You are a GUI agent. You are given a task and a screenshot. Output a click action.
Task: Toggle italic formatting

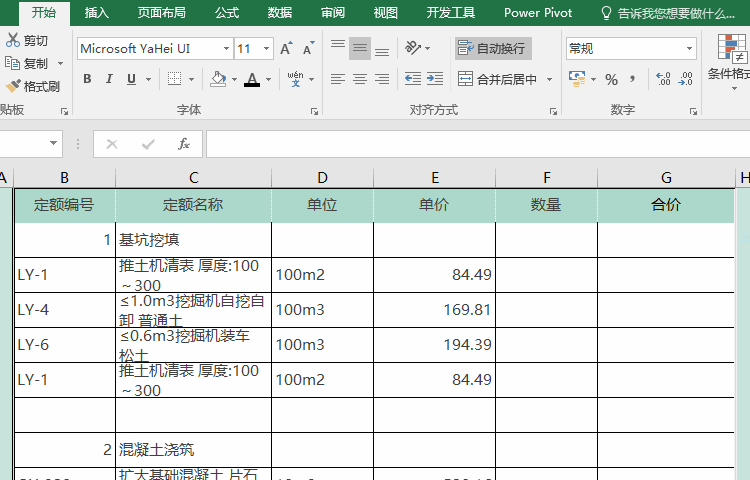click(x=109, y=79)
